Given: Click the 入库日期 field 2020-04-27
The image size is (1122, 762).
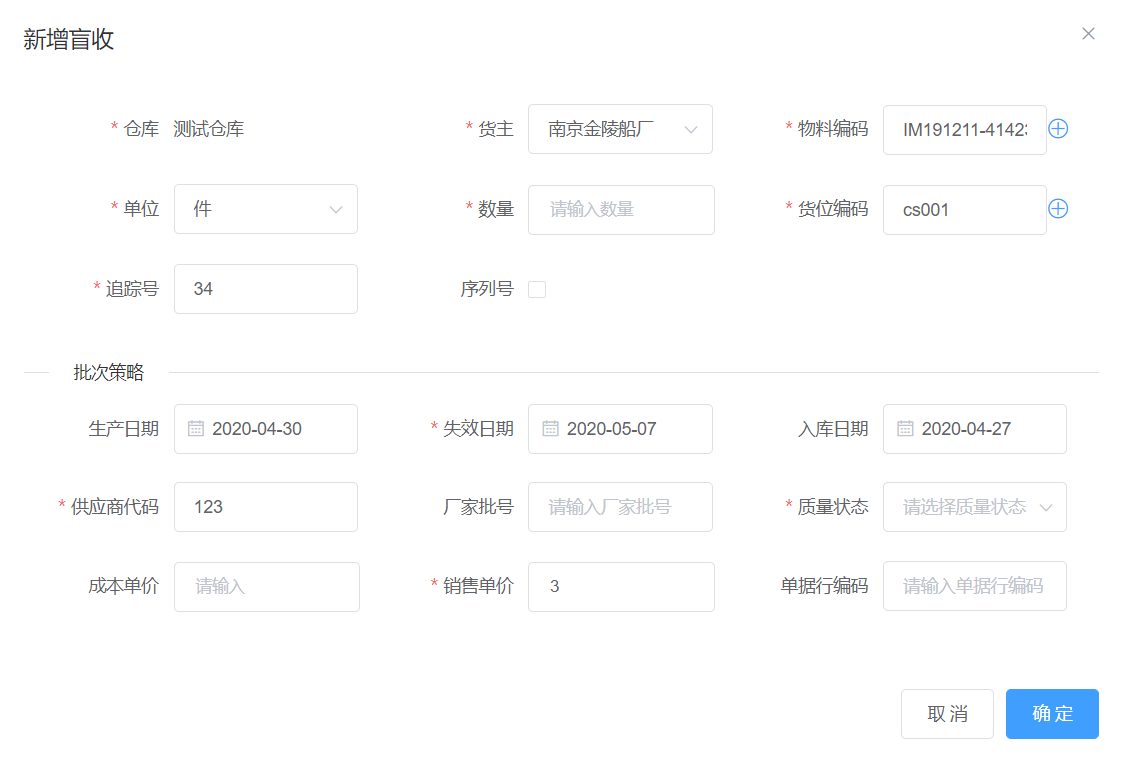Looking at the screenshot, I should coord(975,429).
